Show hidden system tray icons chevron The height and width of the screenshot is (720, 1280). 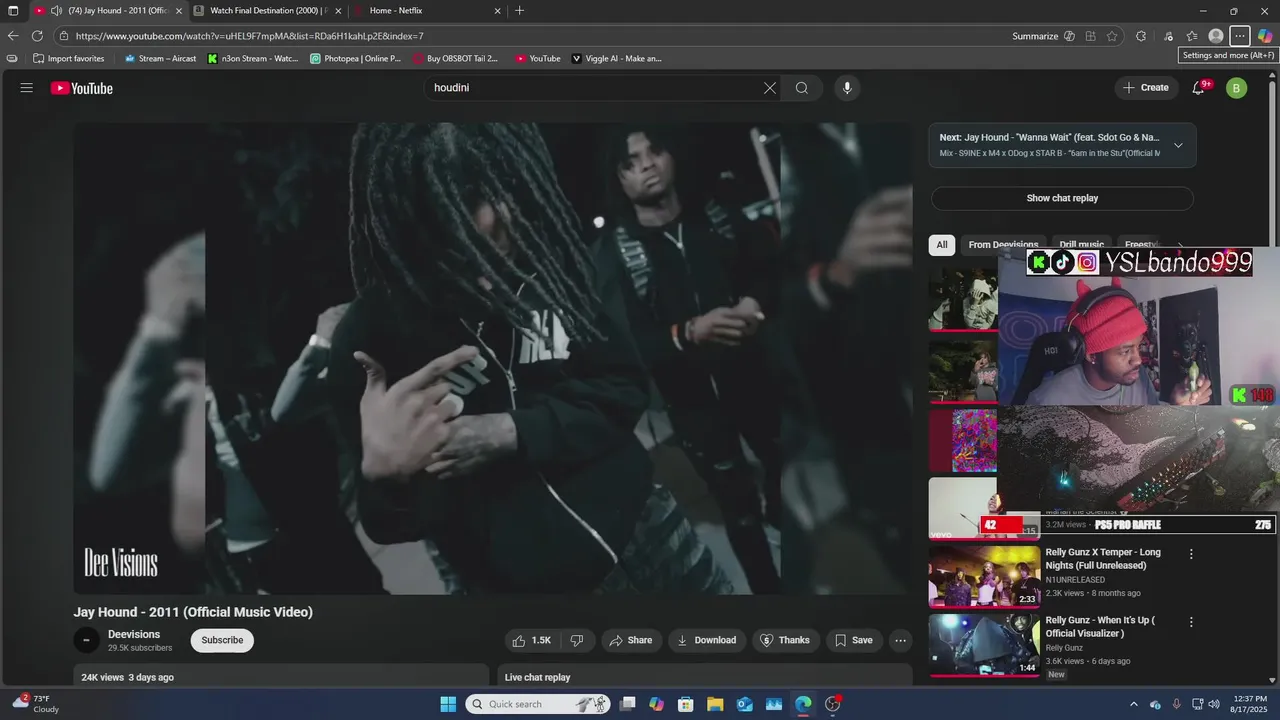(1133, 704)
